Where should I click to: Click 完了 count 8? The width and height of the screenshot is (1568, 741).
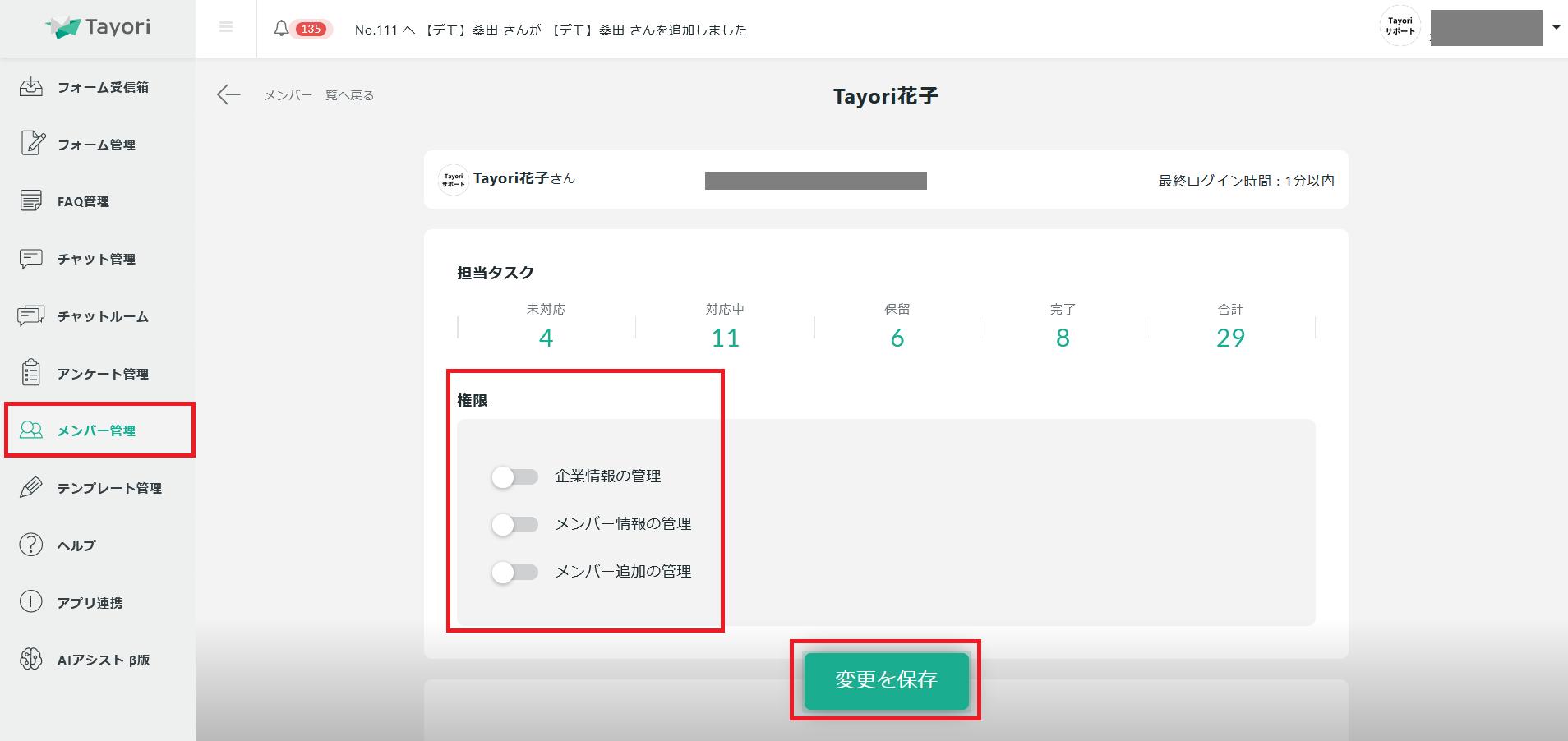[1063, 338]
